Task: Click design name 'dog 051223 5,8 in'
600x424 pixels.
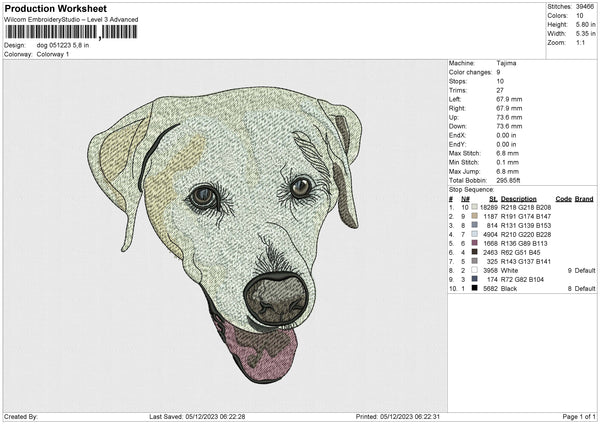Action: point(63,45)
